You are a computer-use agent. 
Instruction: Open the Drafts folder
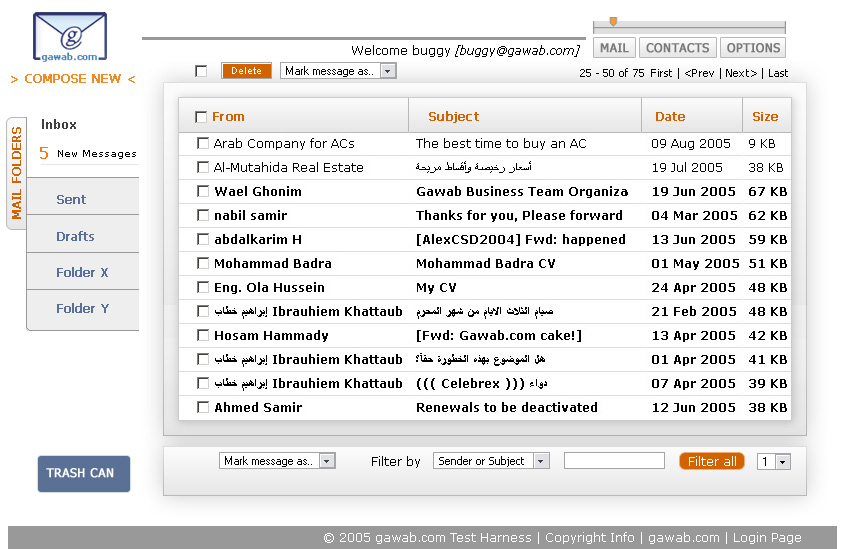pos(75,236)
